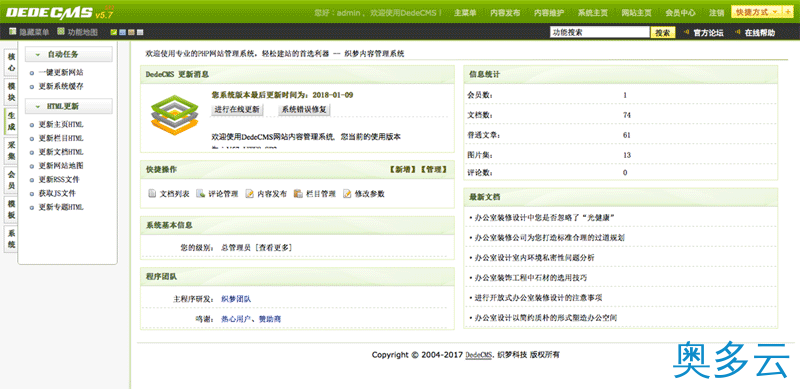Open article 办公室装修设计中您是否忽略了"光健康"
The width and height of the screenshot is (800, 389).
(544, 217)
